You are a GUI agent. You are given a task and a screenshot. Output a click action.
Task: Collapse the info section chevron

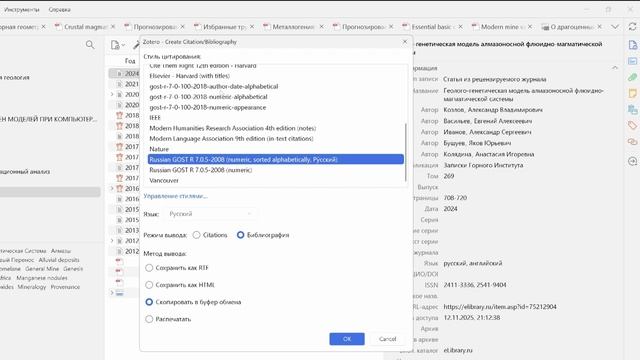(x=615, y=68)
